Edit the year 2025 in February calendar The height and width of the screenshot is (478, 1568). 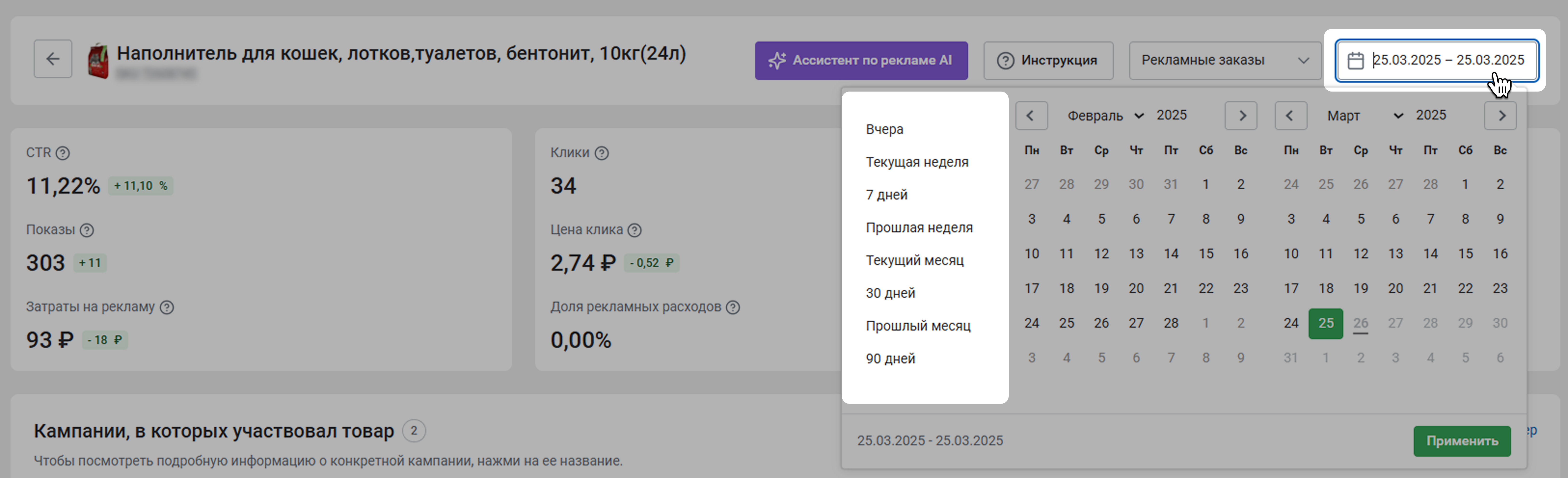(1171, 115)
